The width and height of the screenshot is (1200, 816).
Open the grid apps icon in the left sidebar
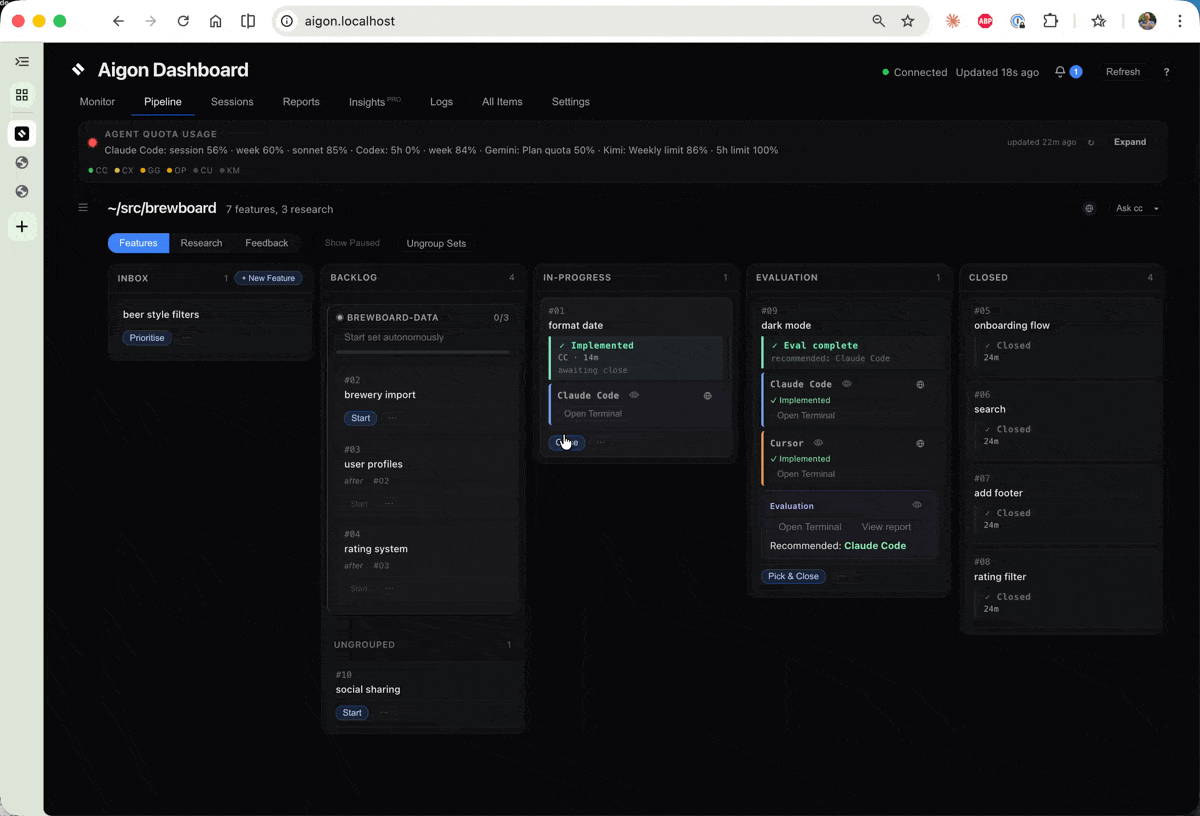pos(22,95)
